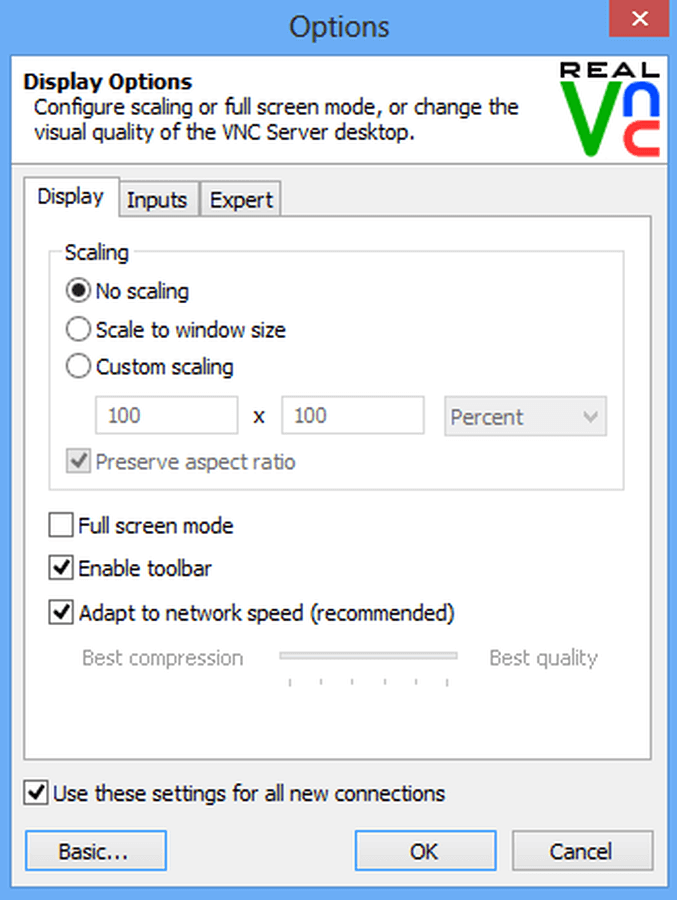Click the Cancel button

[x=582, y=851]
